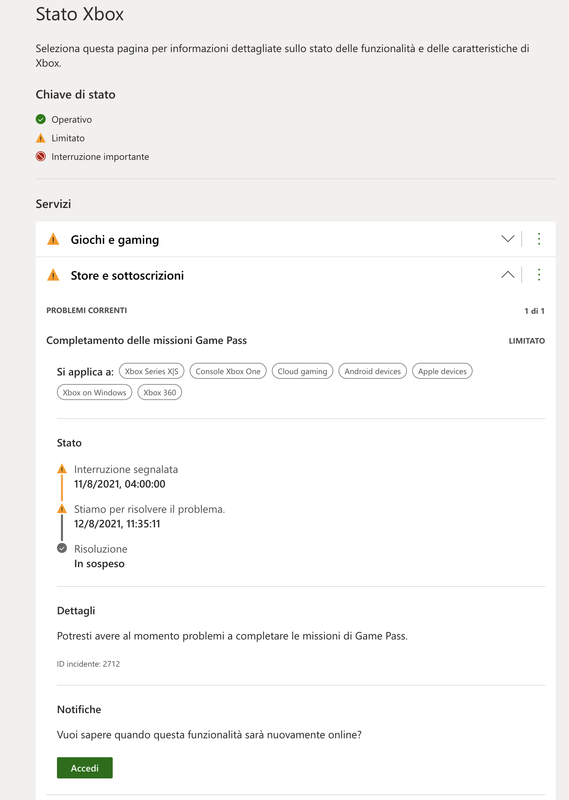Click the '1 di 1' counter
The width and height of the screenshot is (569, 800).
coord(534,311)
